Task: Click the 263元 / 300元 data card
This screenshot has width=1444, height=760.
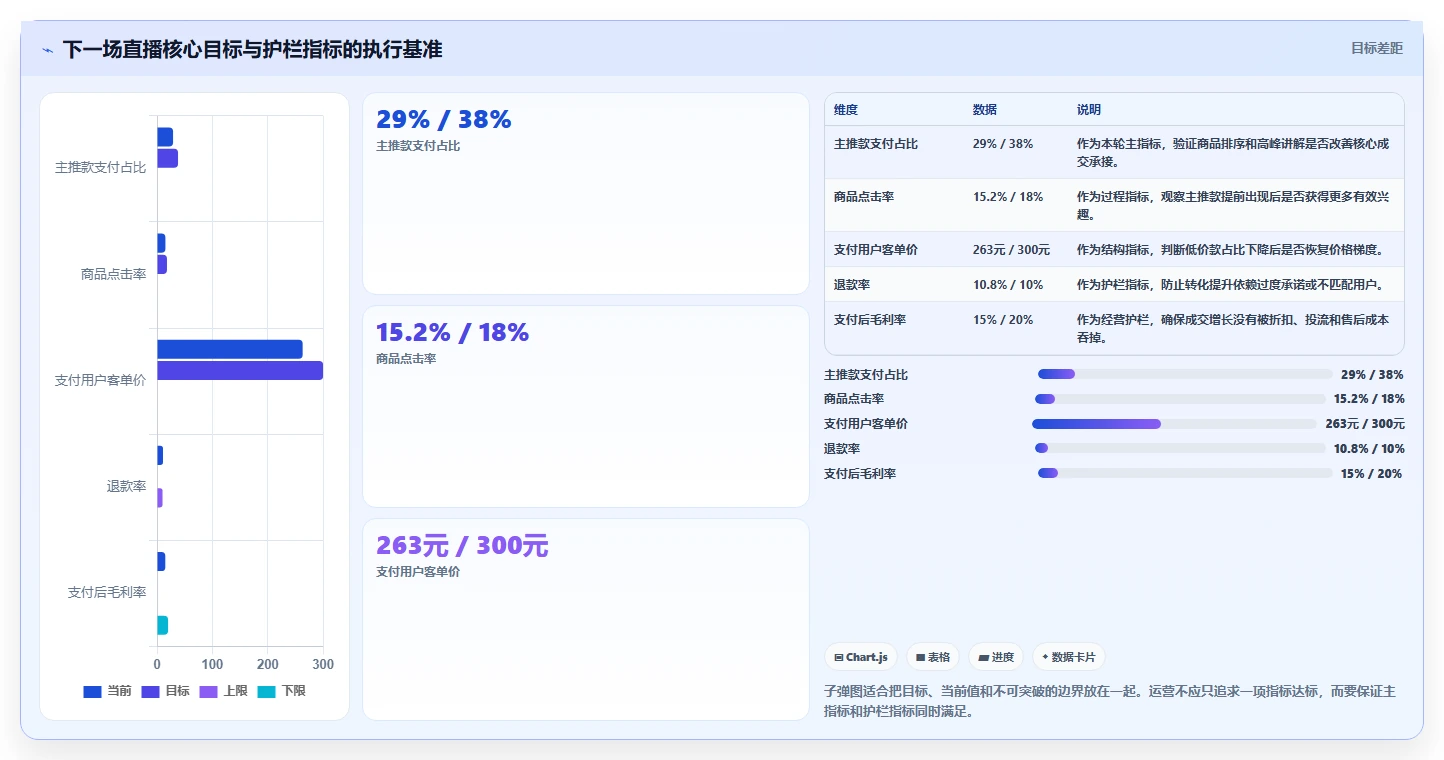Action: (x=585, y=619)
